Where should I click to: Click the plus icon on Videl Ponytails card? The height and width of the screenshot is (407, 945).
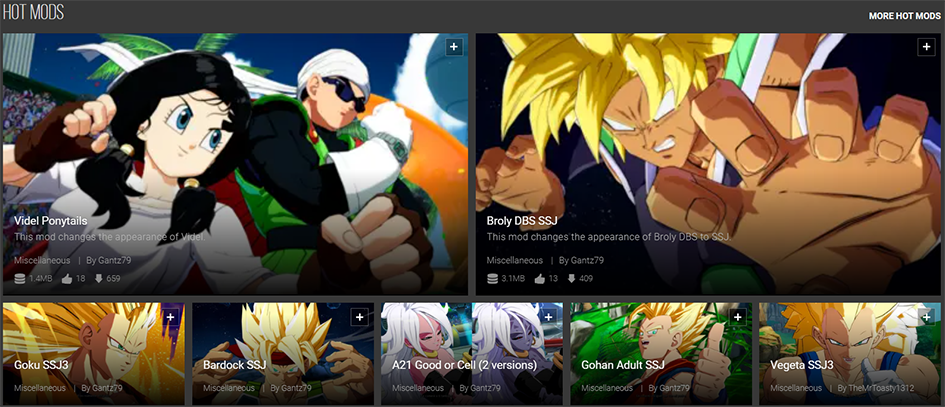pos(454,47)
